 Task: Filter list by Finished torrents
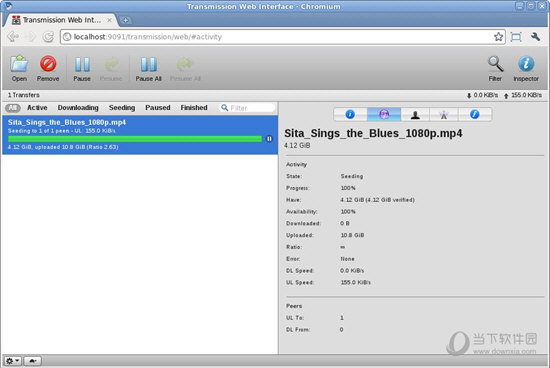tap(194, 108)
